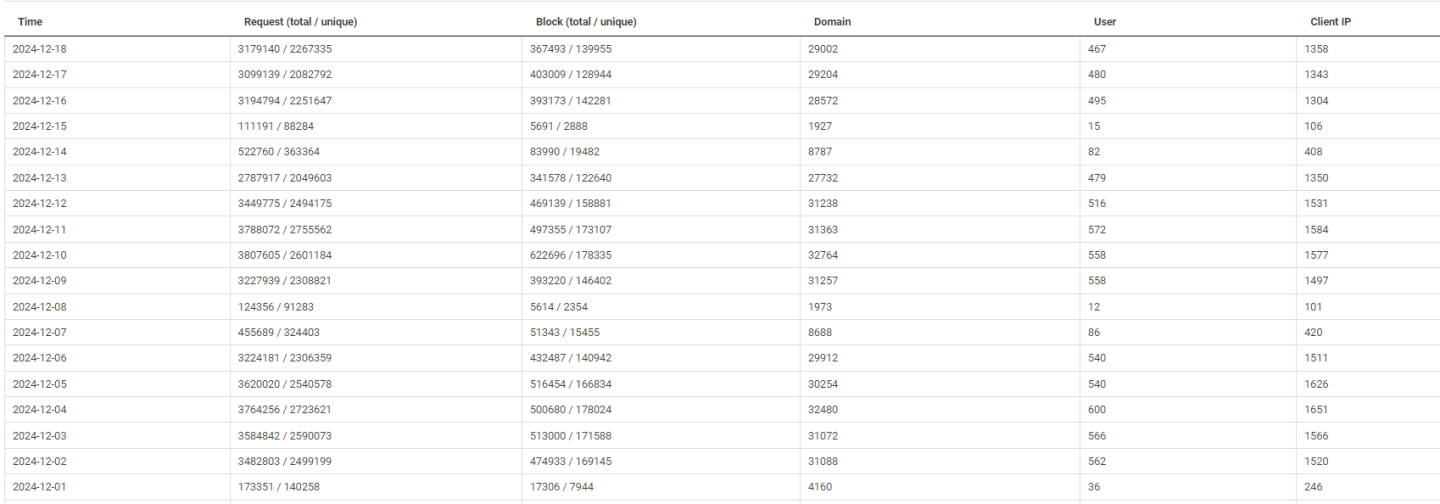This screenshot has width=1440, height=504.
Task: Select client IP value 1531
Action: 1317,203
